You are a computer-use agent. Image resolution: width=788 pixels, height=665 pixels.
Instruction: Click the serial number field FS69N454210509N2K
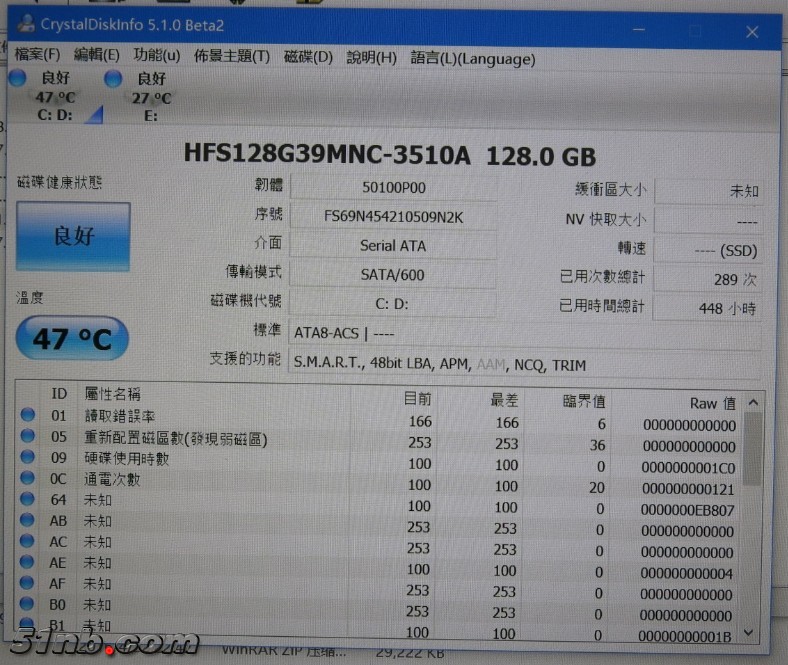click(393, 216)
